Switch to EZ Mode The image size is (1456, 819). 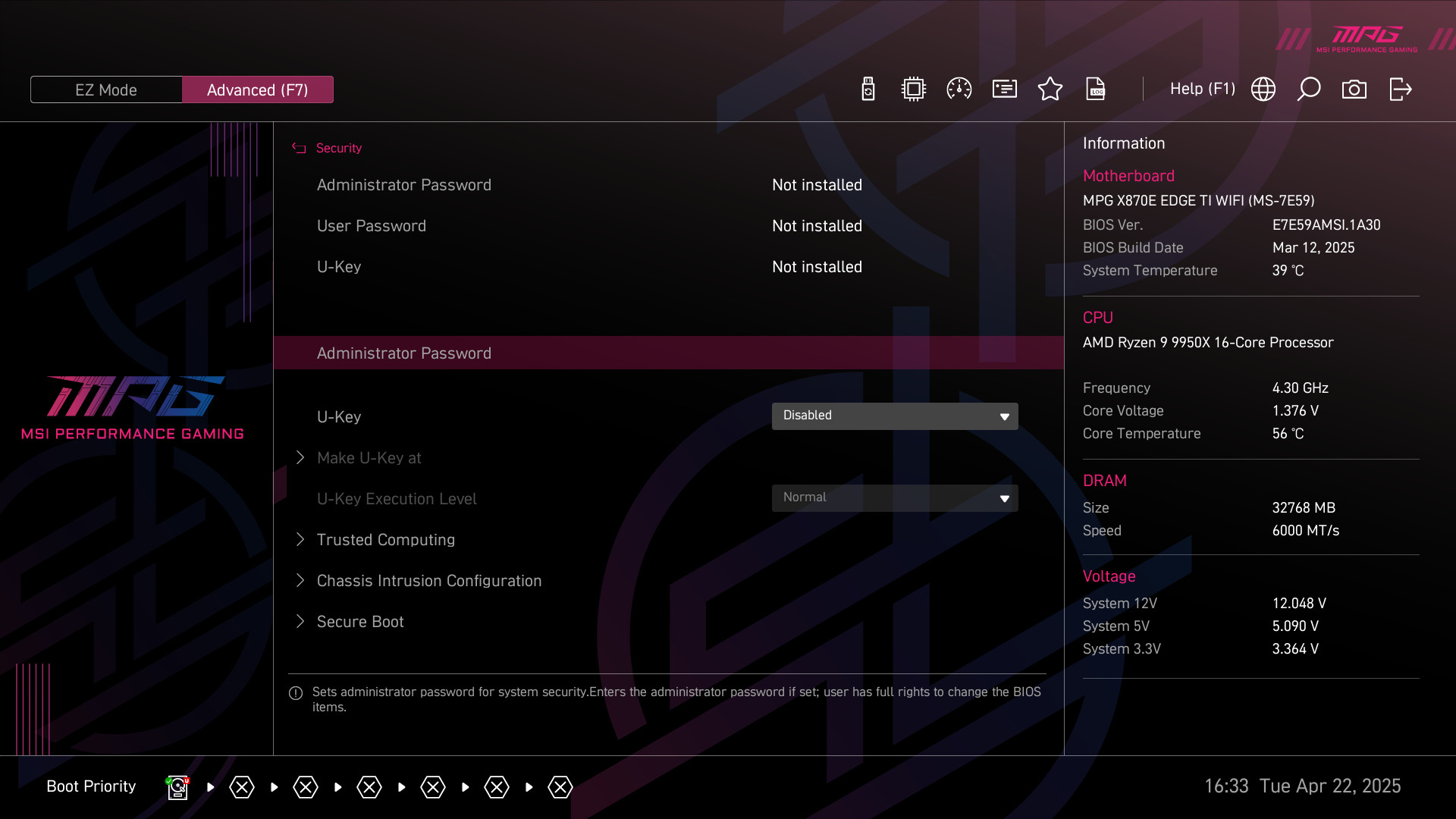pos(106,89)
